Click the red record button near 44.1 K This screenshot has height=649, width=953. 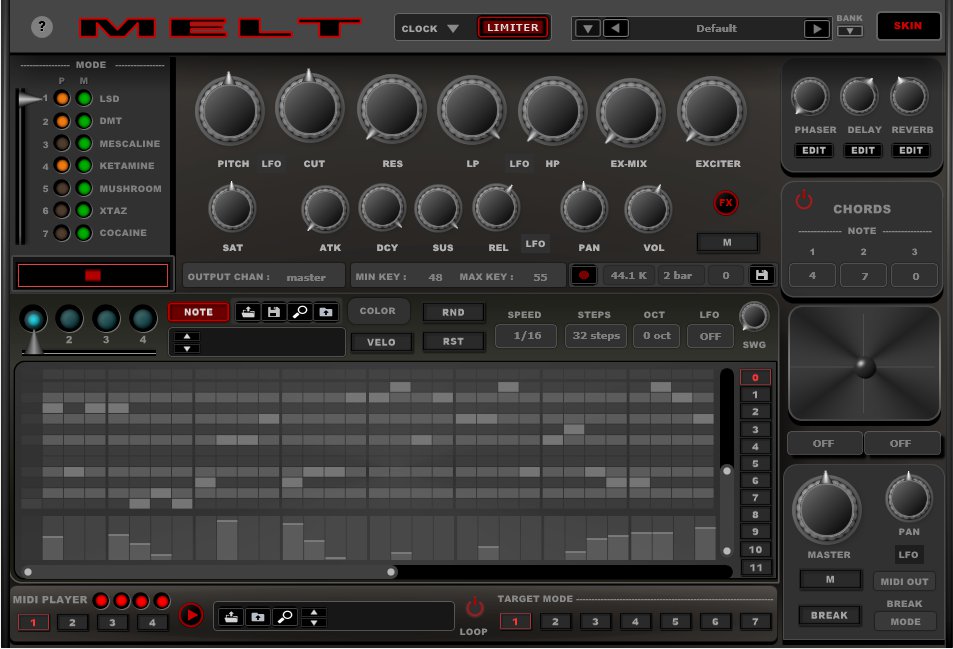(584, 275)
